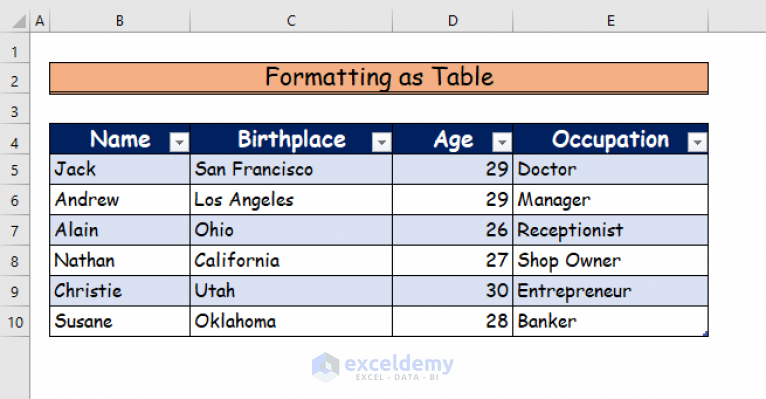This screenshot has height=399, width=766.
Task: Open the Birthplace column filter dropdown
Action: pos(382,142)
